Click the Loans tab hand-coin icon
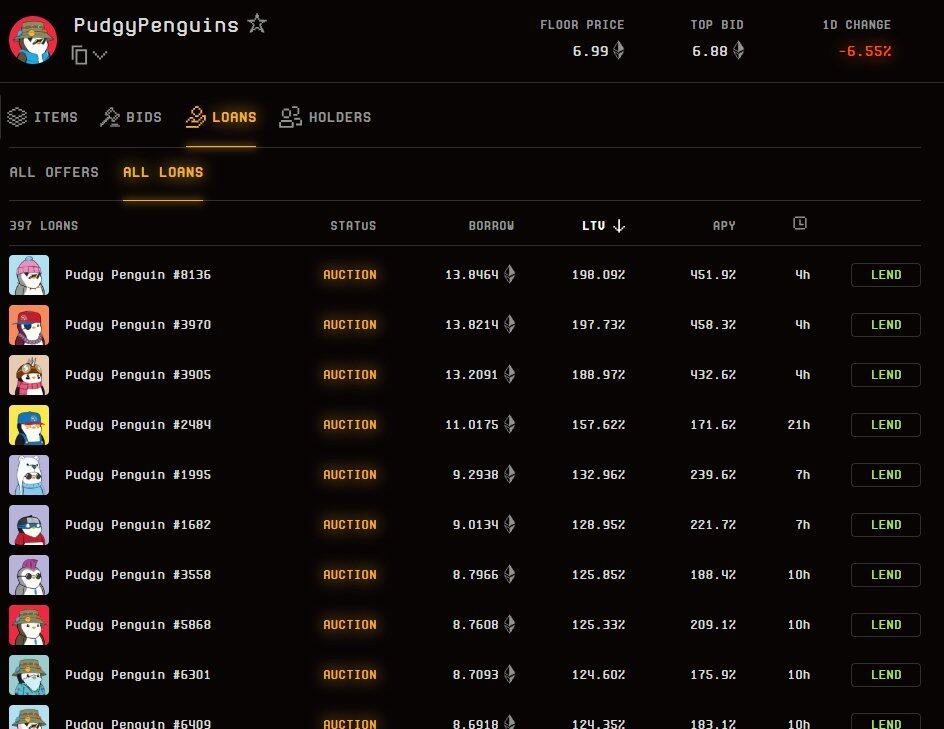This screenshot has height=729, width=944. point(196,117)
